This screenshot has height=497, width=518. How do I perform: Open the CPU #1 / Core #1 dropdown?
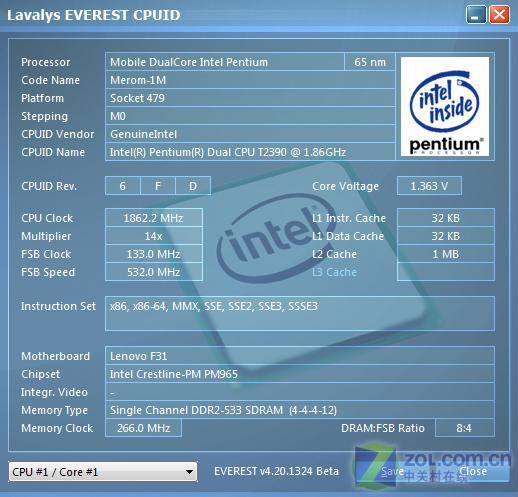[103, 472]
